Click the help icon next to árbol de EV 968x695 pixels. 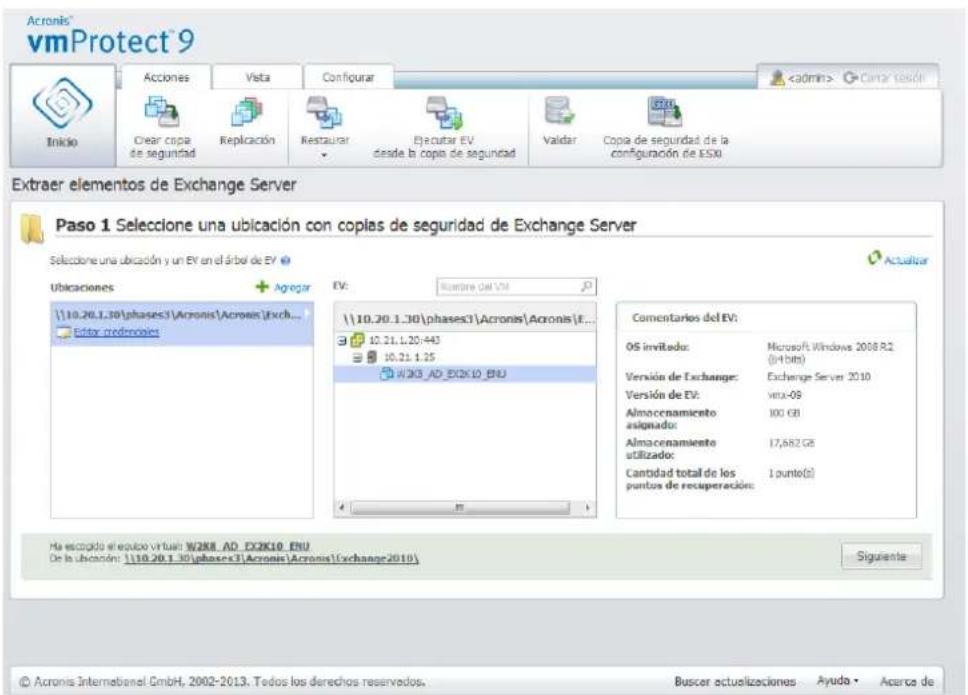coord(285,260)
